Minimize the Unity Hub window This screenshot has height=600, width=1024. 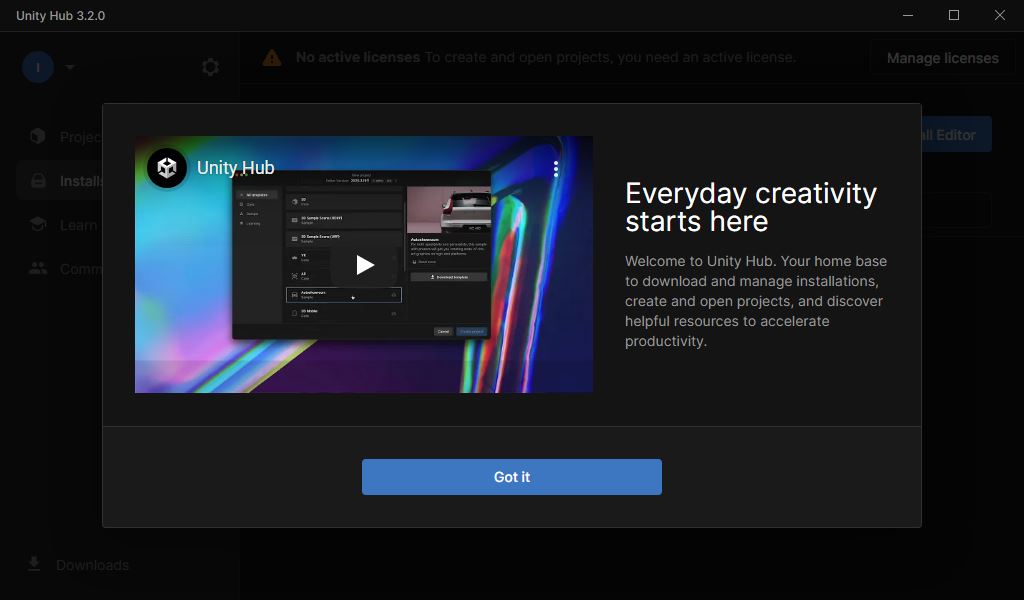(908, 15)
